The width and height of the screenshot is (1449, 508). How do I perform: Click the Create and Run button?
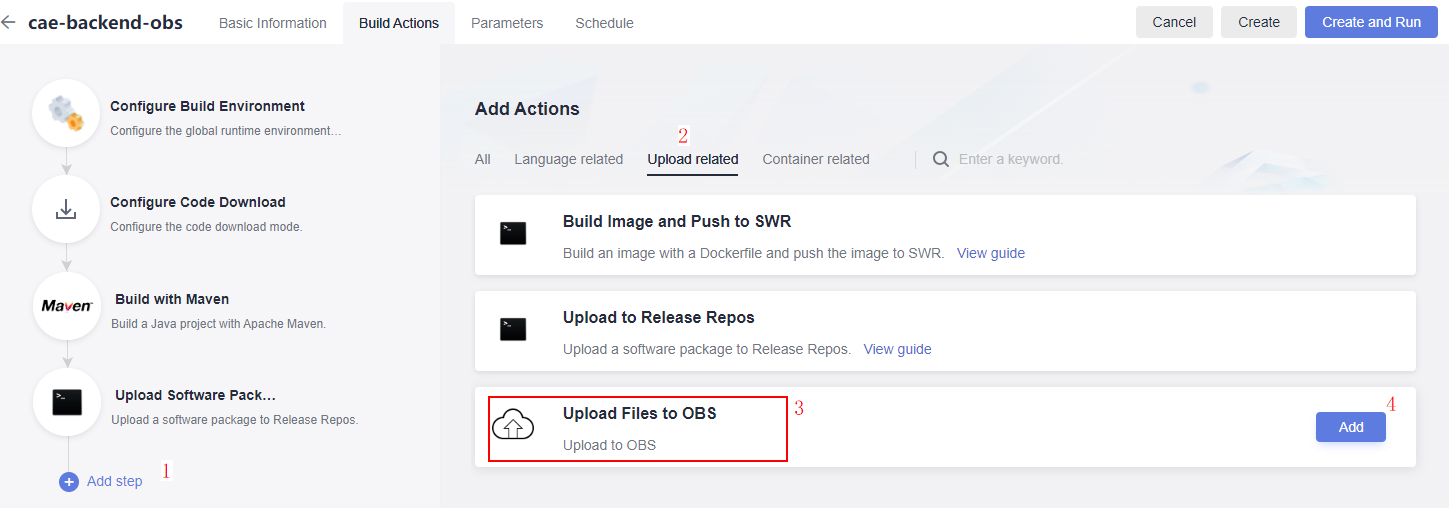tap(1371, 22)
